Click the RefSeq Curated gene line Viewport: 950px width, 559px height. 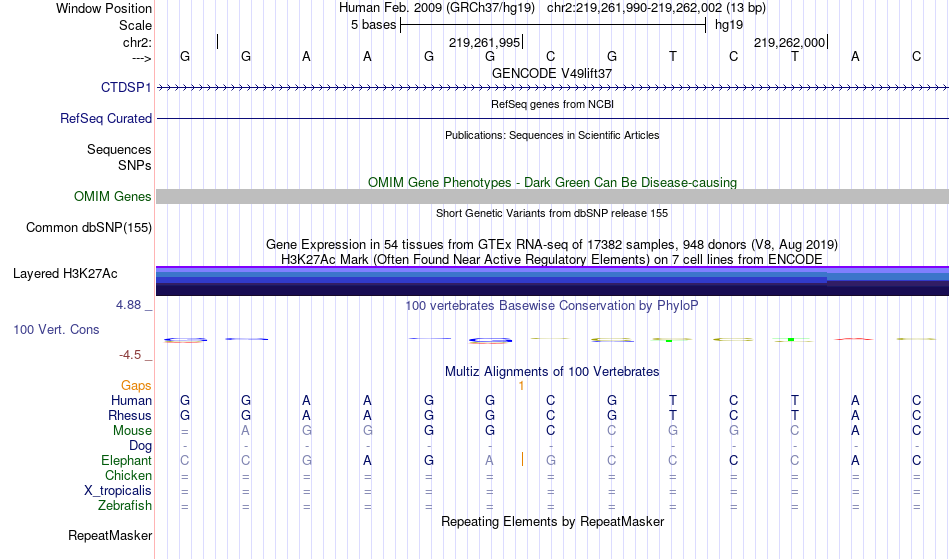[x=553, y=118]
